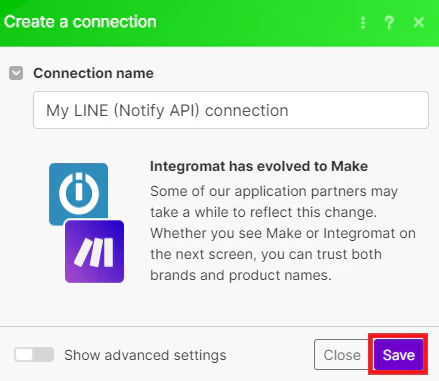The height and width of the screenshot is (381, 439).
Task: Click the "Integromat has evolved to Make" heading
Action: click(x=259, y=166)
